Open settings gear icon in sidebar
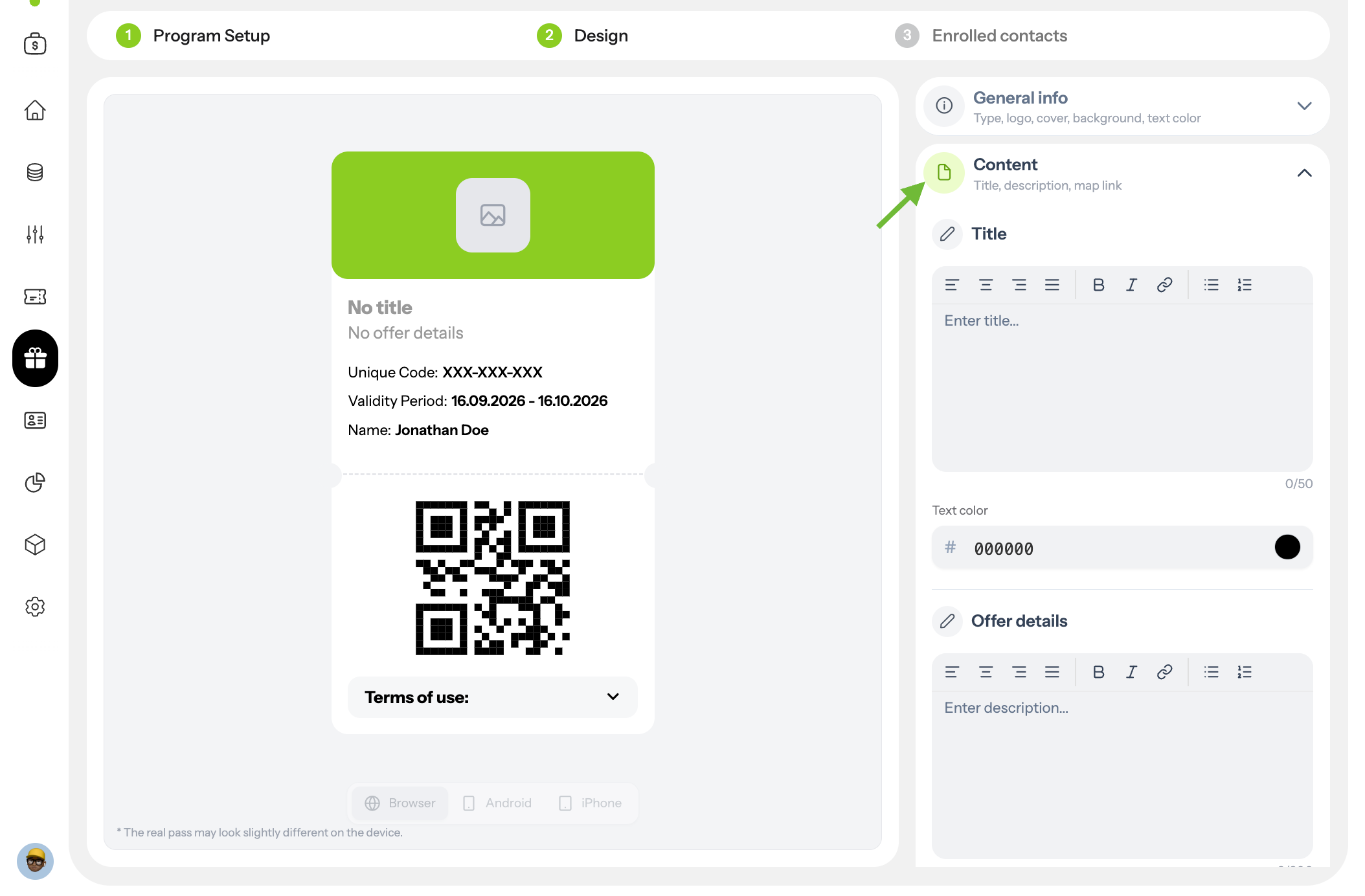 (35, 607)
